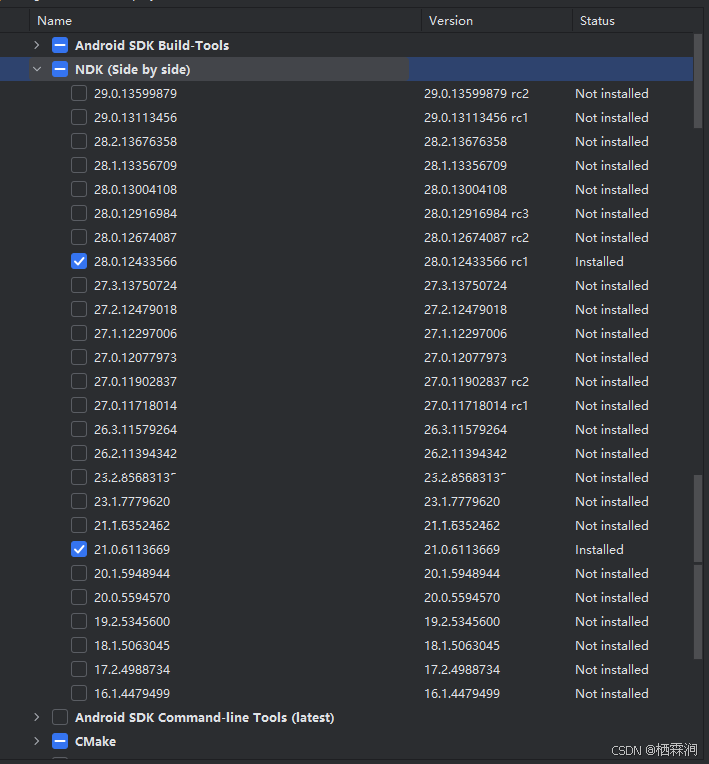Toggle Android SDK Build-Tools group checkbox
709x764 pixels.
(60, 45)
